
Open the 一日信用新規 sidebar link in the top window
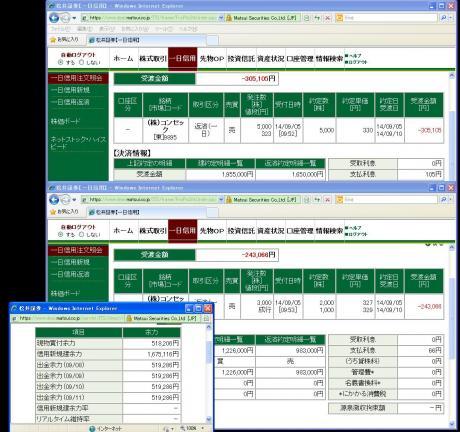click(x=70, y=90)
